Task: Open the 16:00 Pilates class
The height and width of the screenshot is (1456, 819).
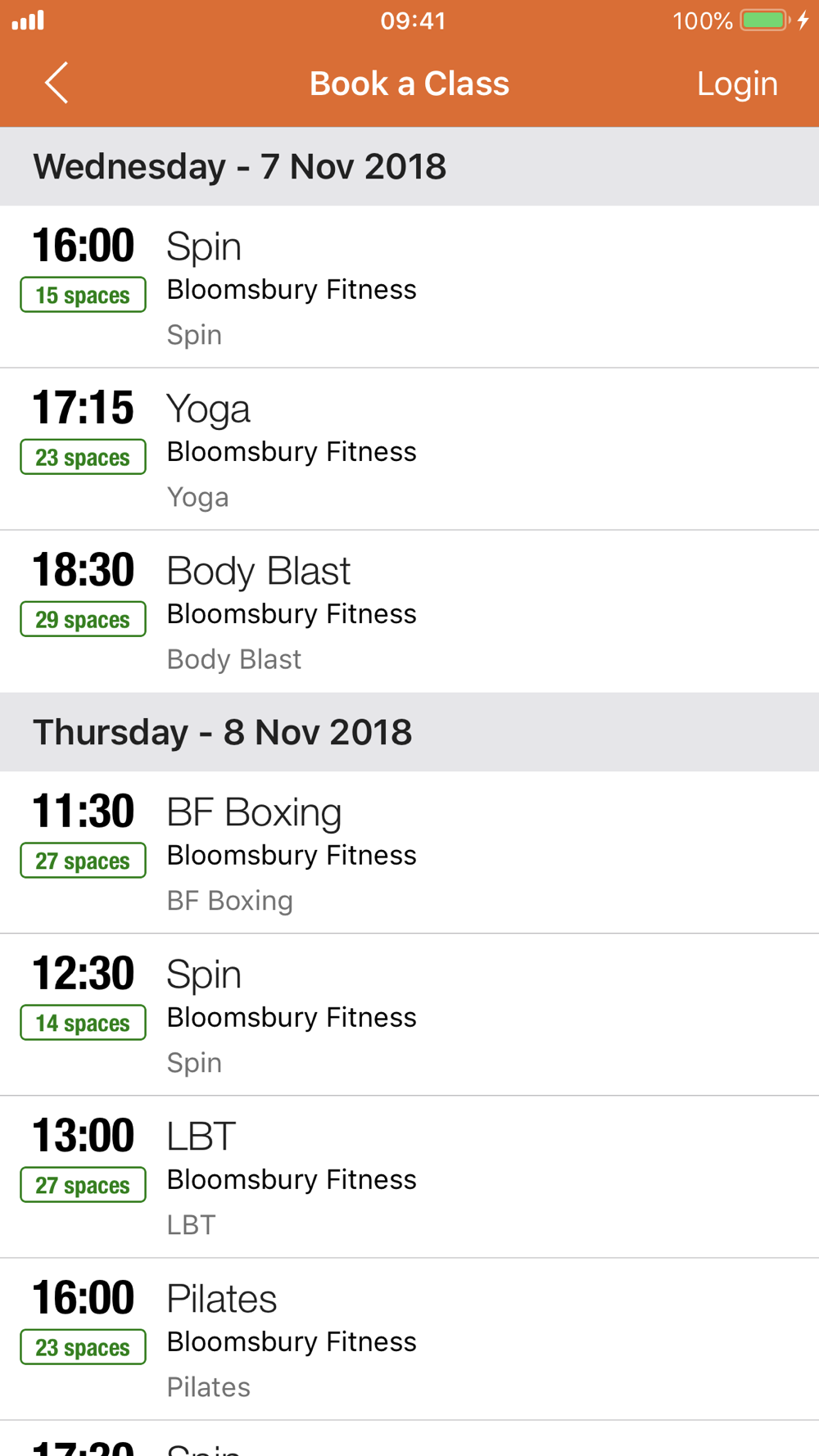Action: [x=409, y=1339]
